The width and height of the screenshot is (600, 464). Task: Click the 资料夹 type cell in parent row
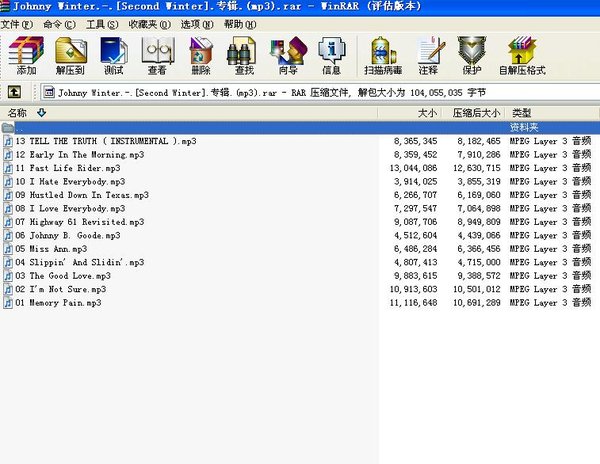[x=524, y=127]
